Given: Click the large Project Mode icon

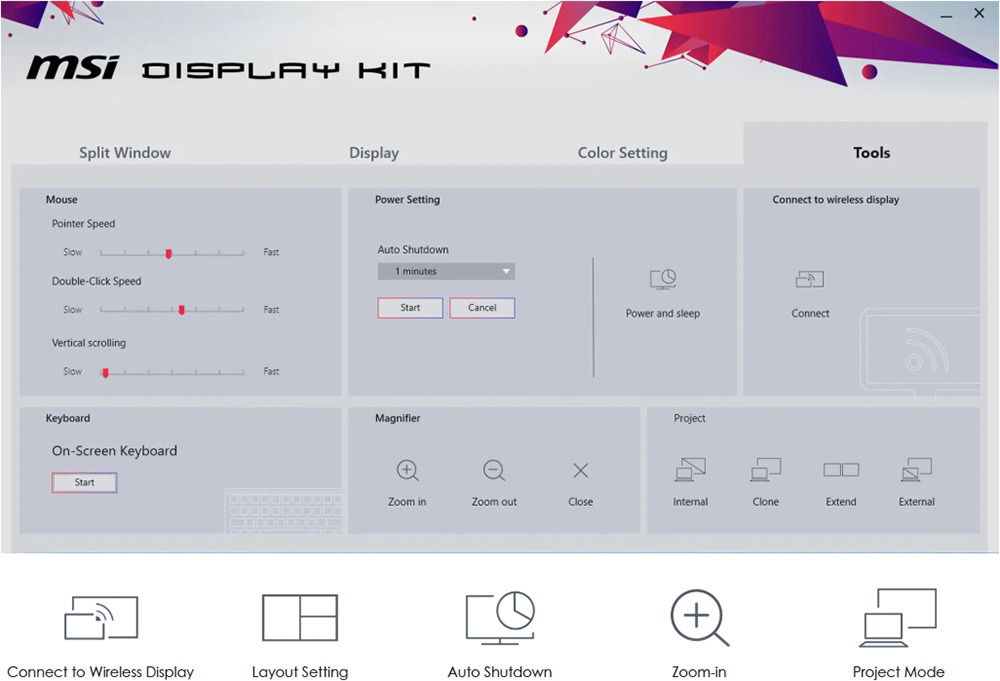Looking at the screenshot, I should coord(899,617).
